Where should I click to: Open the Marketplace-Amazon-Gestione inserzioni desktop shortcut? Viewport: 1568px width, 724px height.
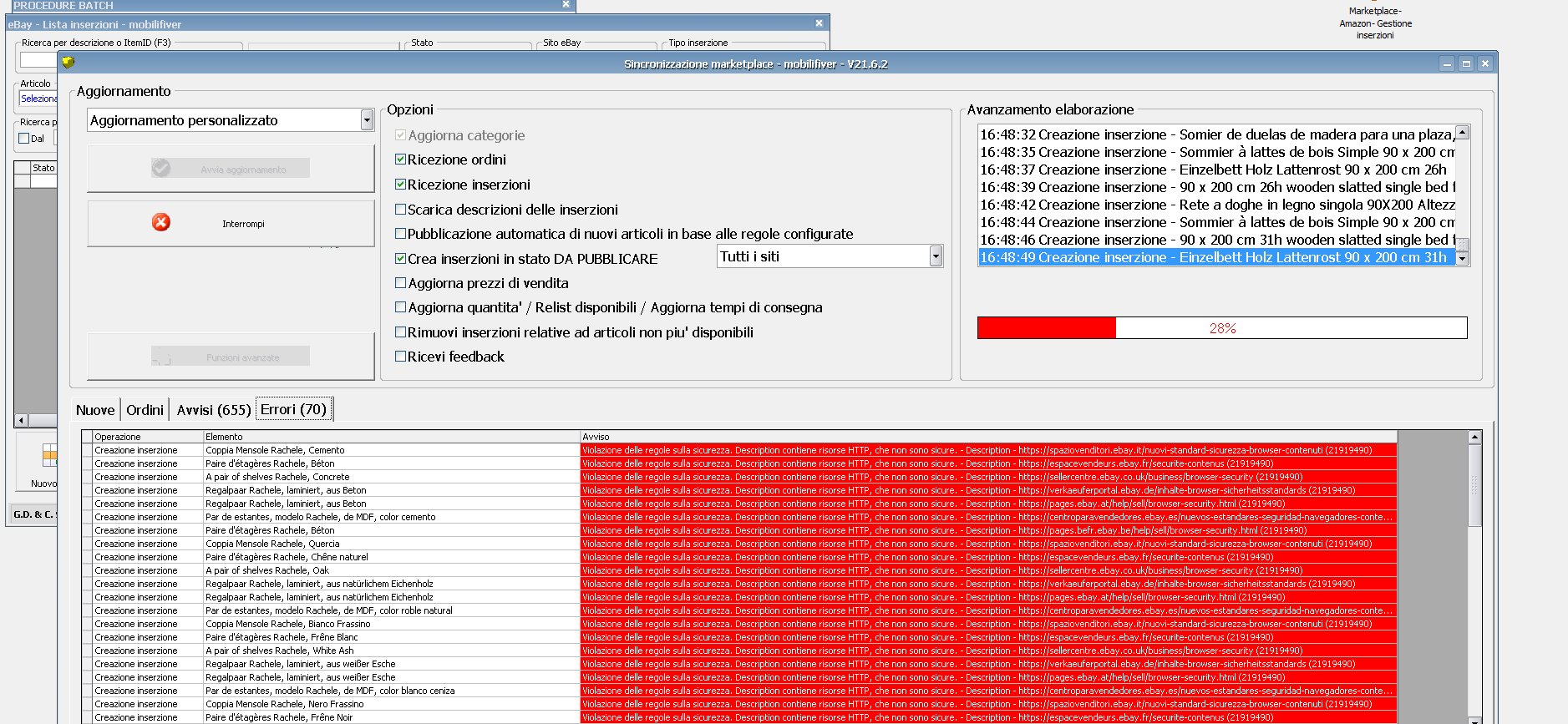[1375, 23]
